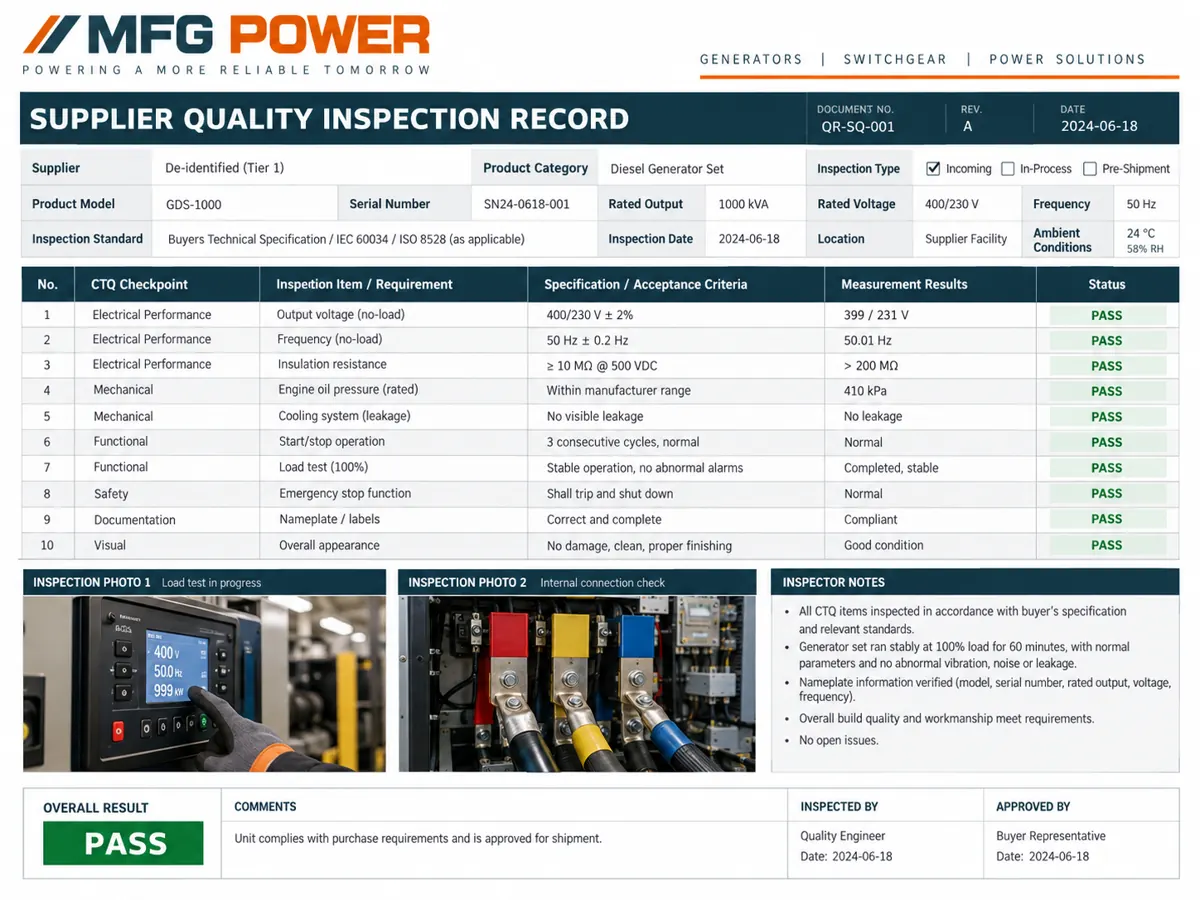The image size is (1200, 900).
Task: Click PASS status for Overall appearance row
Action: click(1107, 545)
